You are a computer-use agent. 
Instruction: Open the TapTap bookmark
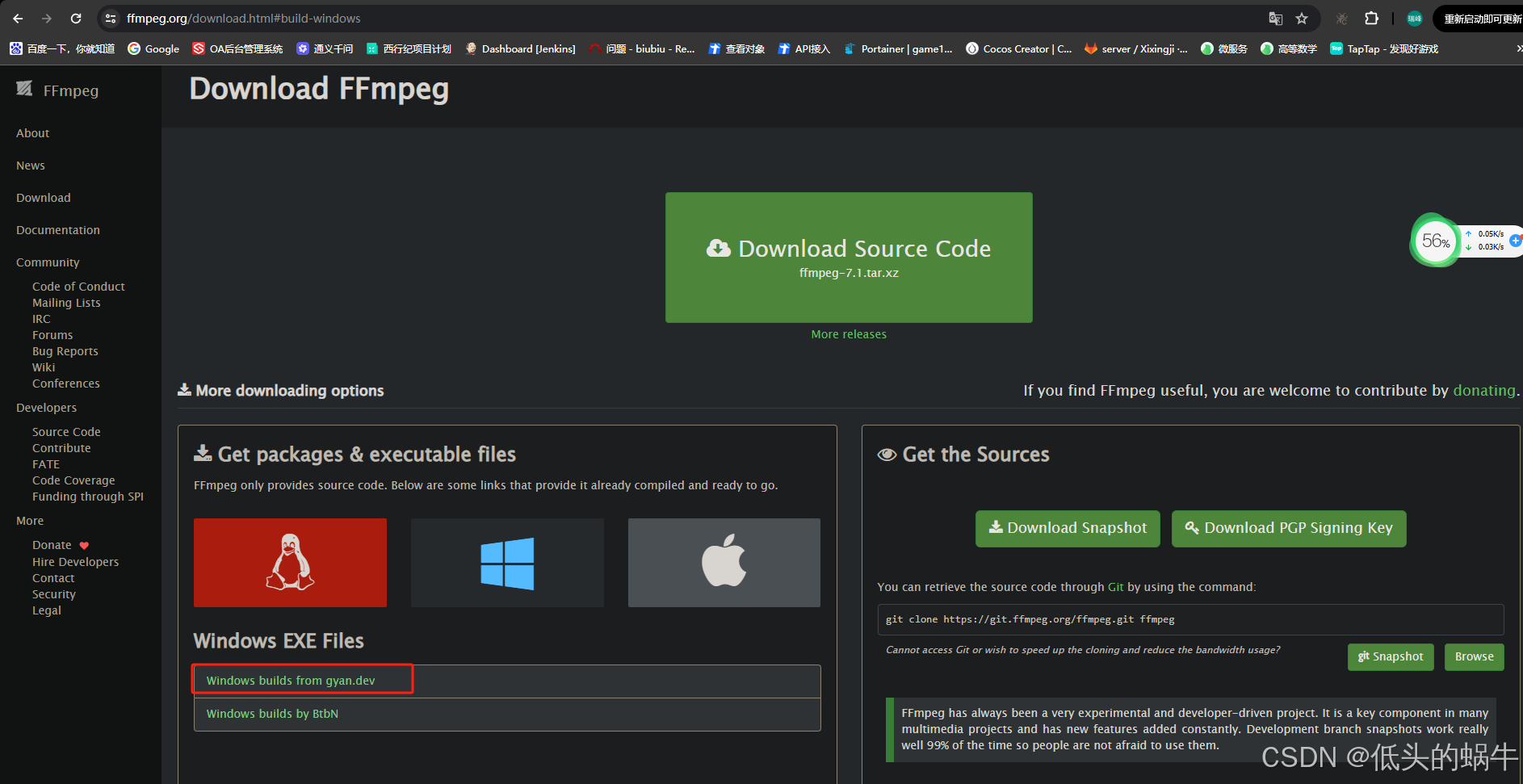tap(1384, 48)
